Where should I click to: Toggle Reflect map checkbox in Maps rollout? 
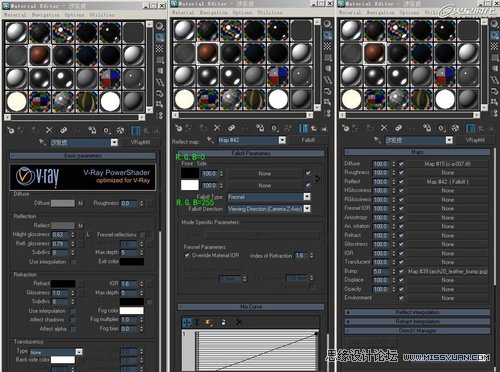point(401,182)
